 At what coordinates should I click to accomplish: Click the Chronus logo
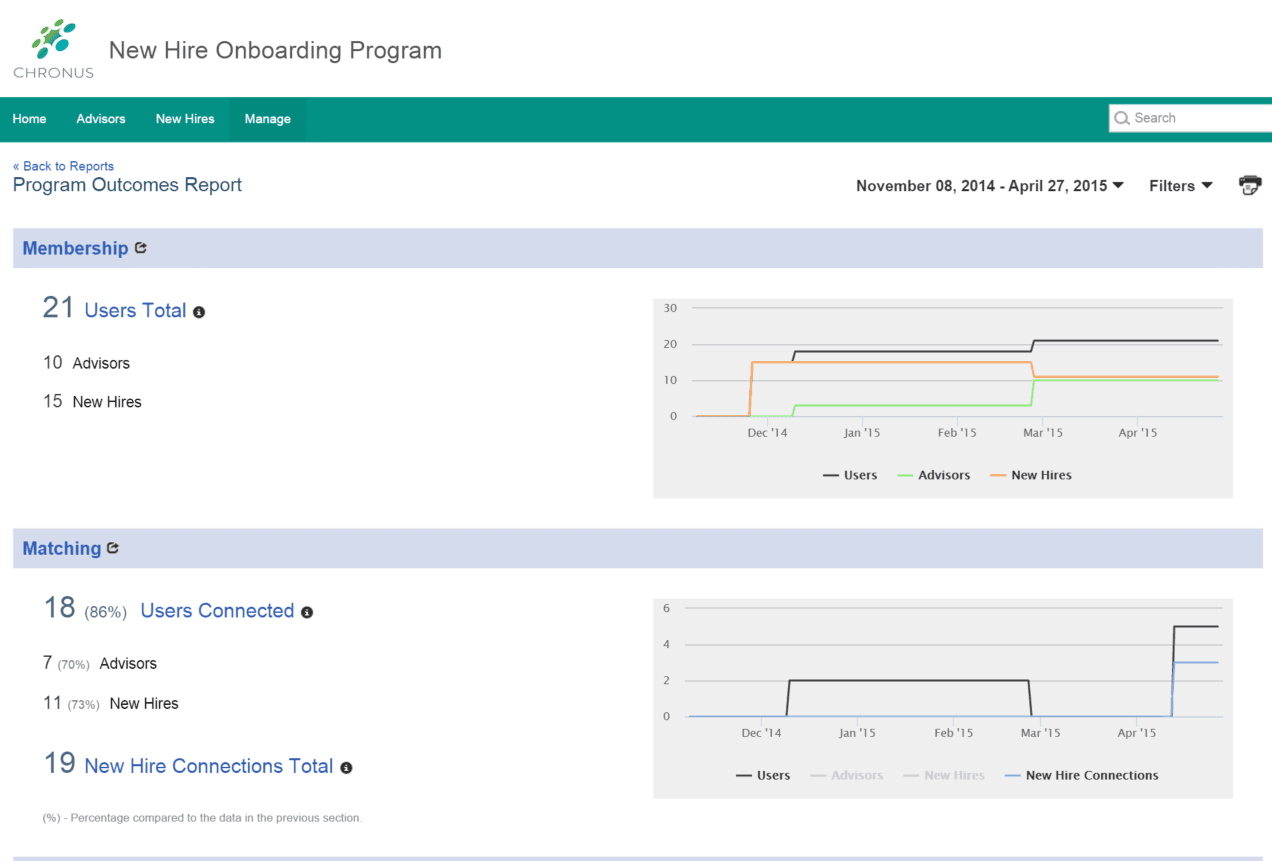[53, 49]
